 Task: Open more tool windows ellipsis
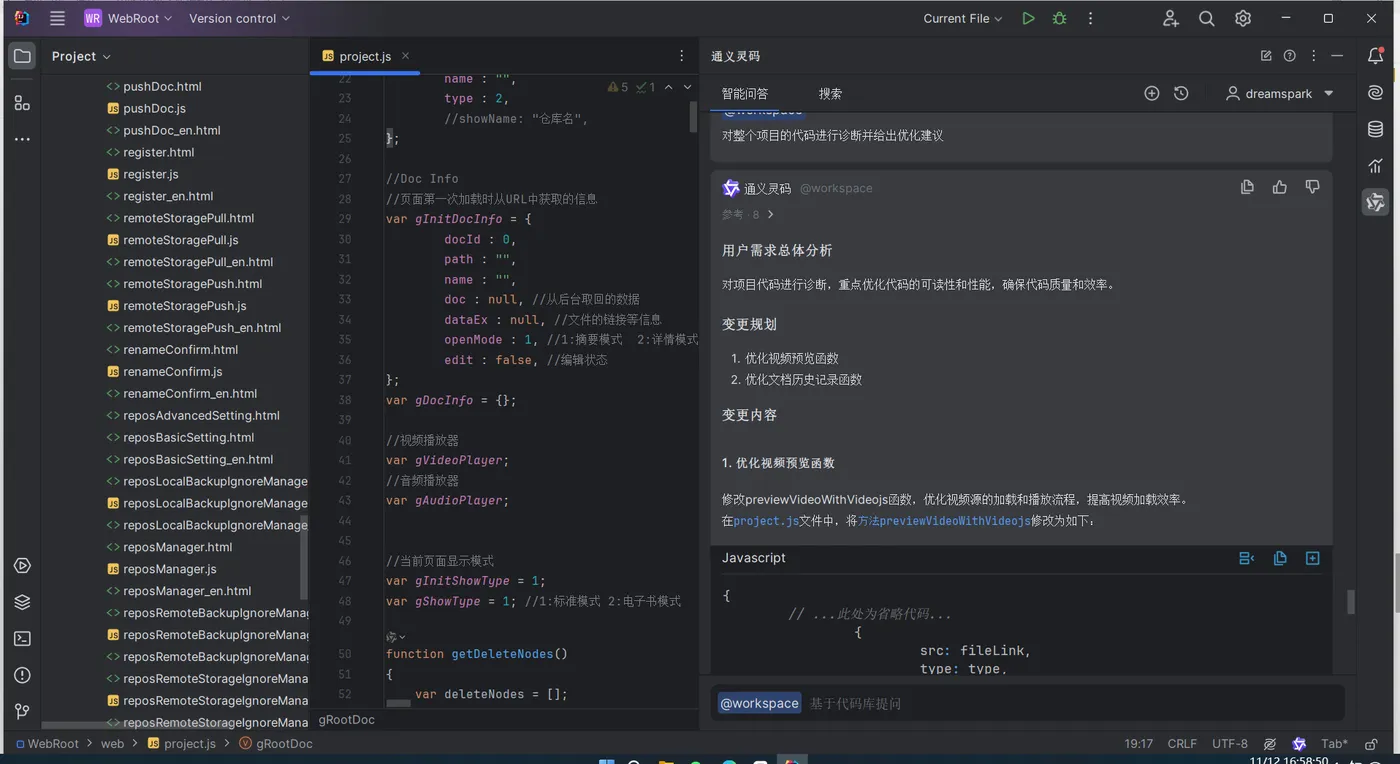(22, 139)
